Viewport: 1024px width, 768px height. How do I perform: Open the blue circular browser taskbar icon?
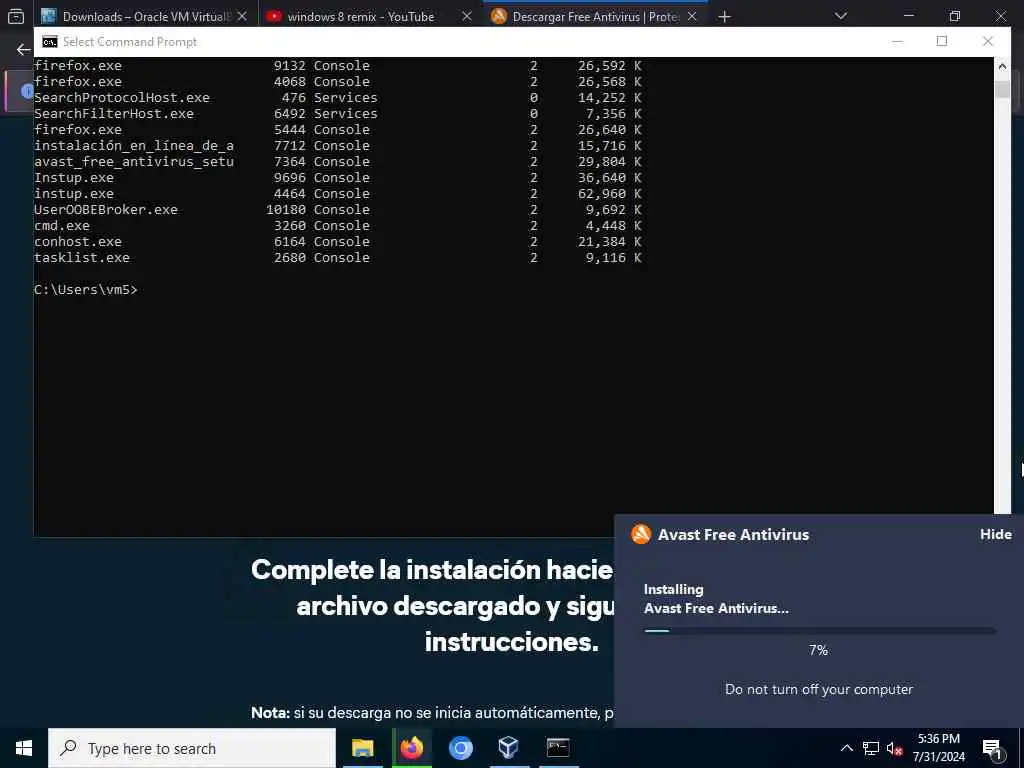[x=460, y=748]
